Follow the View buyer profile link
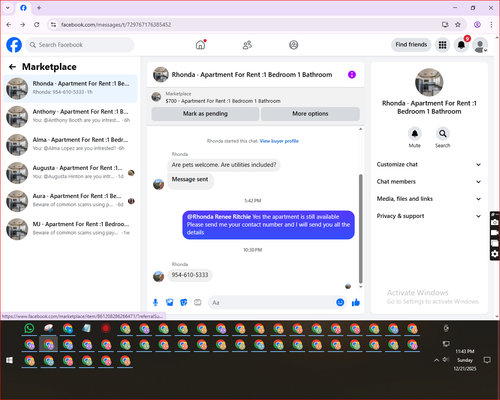Screen dimensions: 500x400 [x=279, y=141]
